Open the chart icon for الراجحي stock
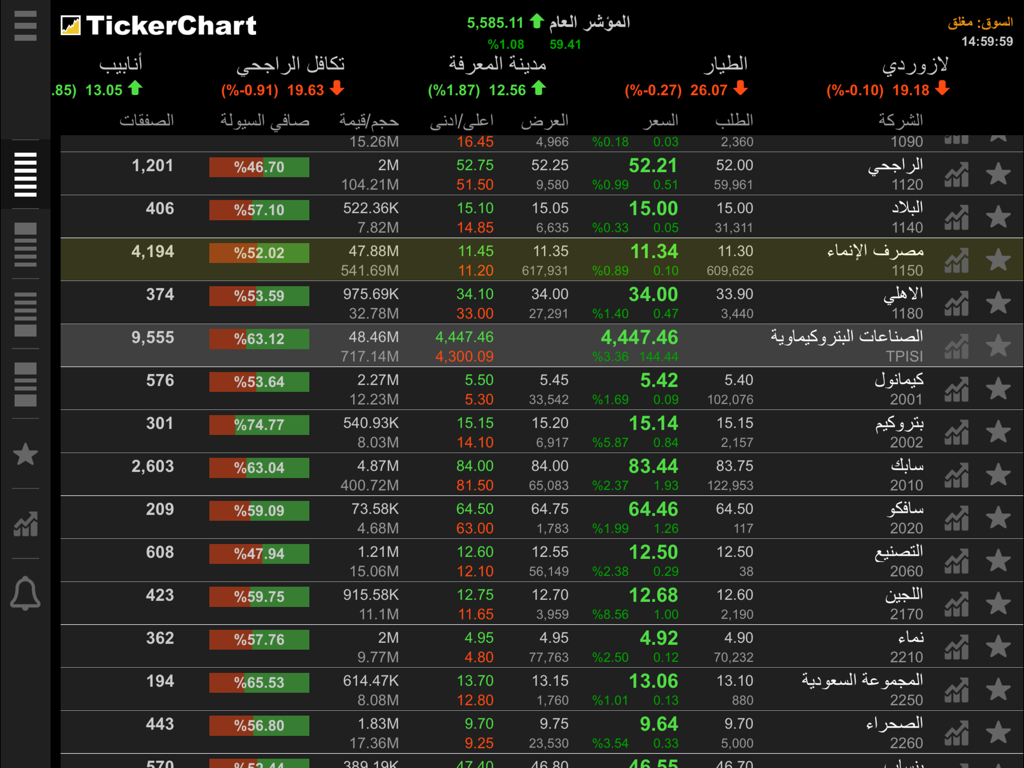Image resolution: width=1024 pixels, height=768 pixels. pos(956,173)
